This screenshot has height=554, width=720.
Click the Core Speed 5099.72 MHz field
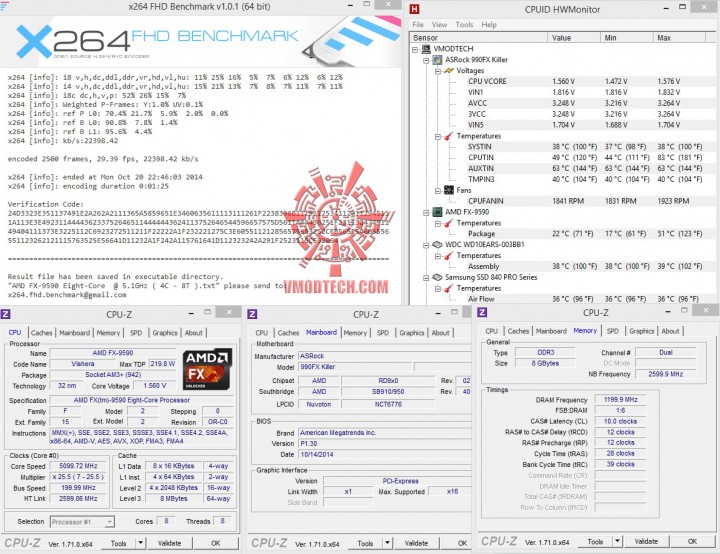coord(79,466)
